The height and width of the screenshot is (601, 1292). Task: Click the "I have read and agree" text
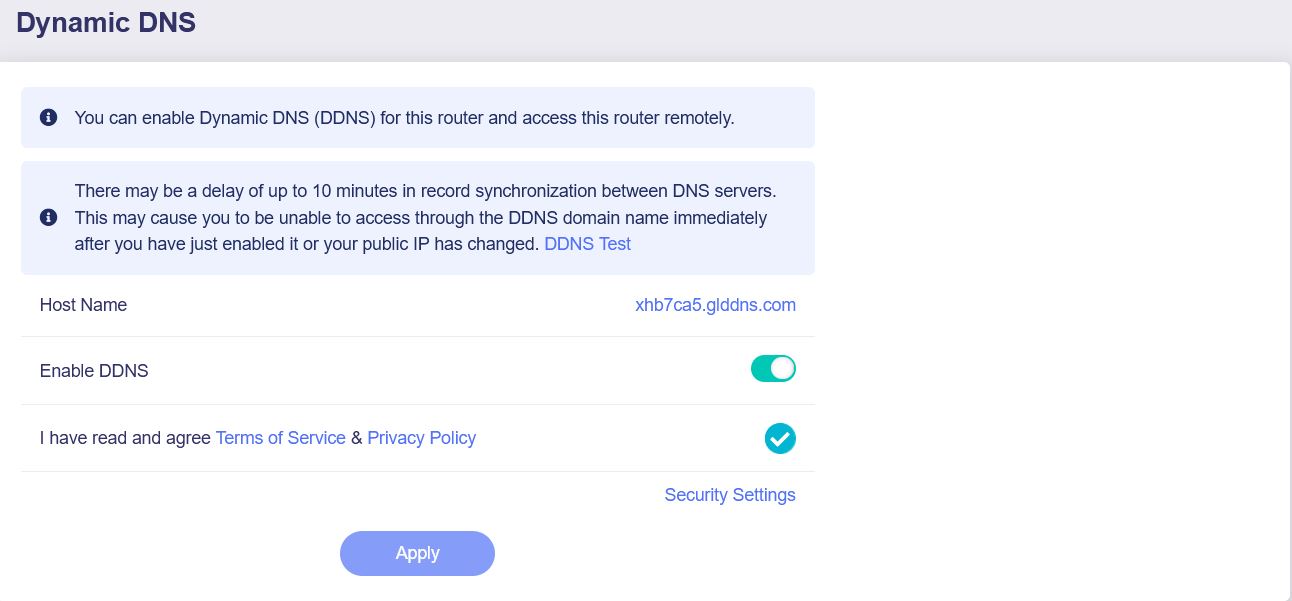pos(125,438)
